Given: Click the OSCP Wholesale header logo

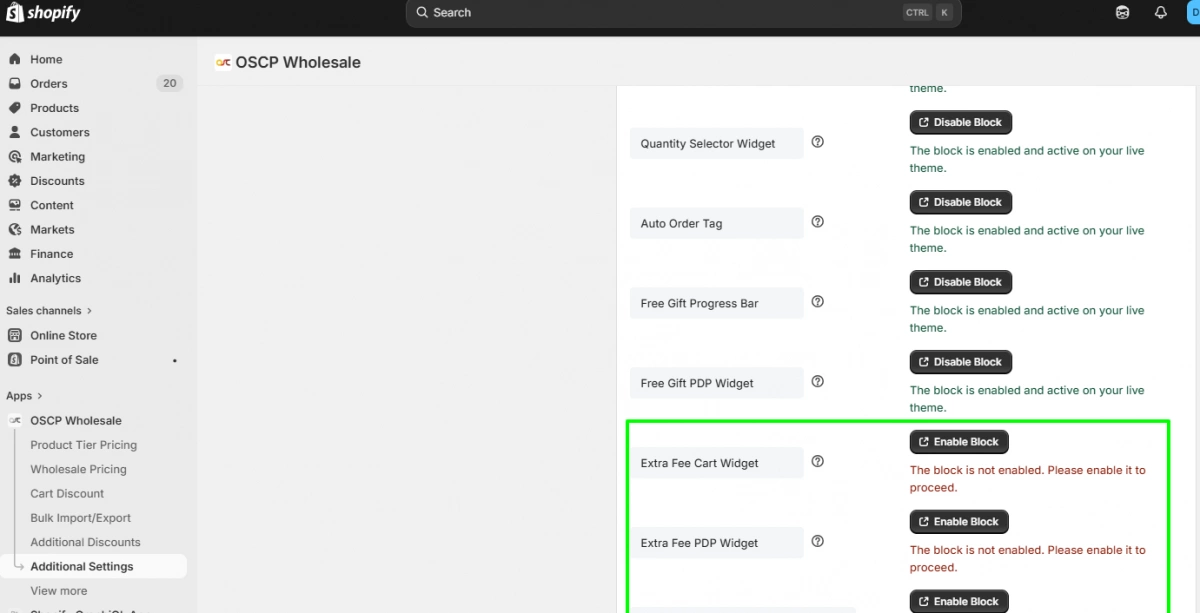Looking at the screenshot, I should click(223, 62).
